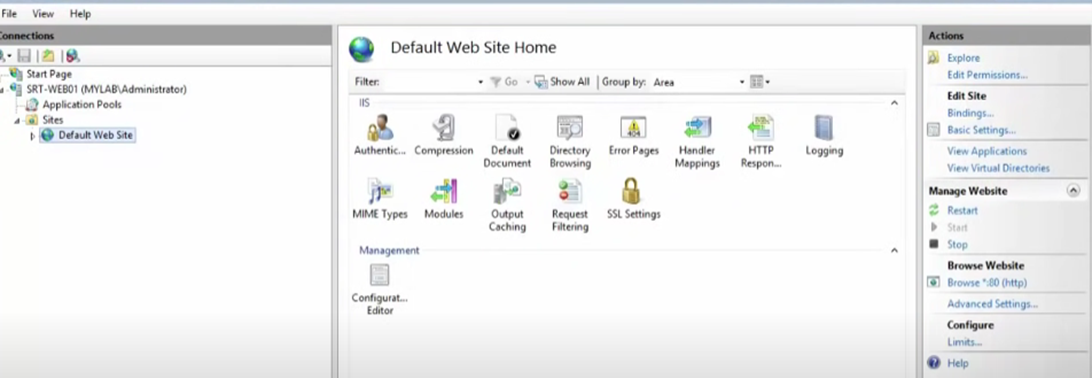Image resolution: width=1092 pixels, height=378 pixels.
Task: Select Application Pools in tree
Action: coord(82,104)
